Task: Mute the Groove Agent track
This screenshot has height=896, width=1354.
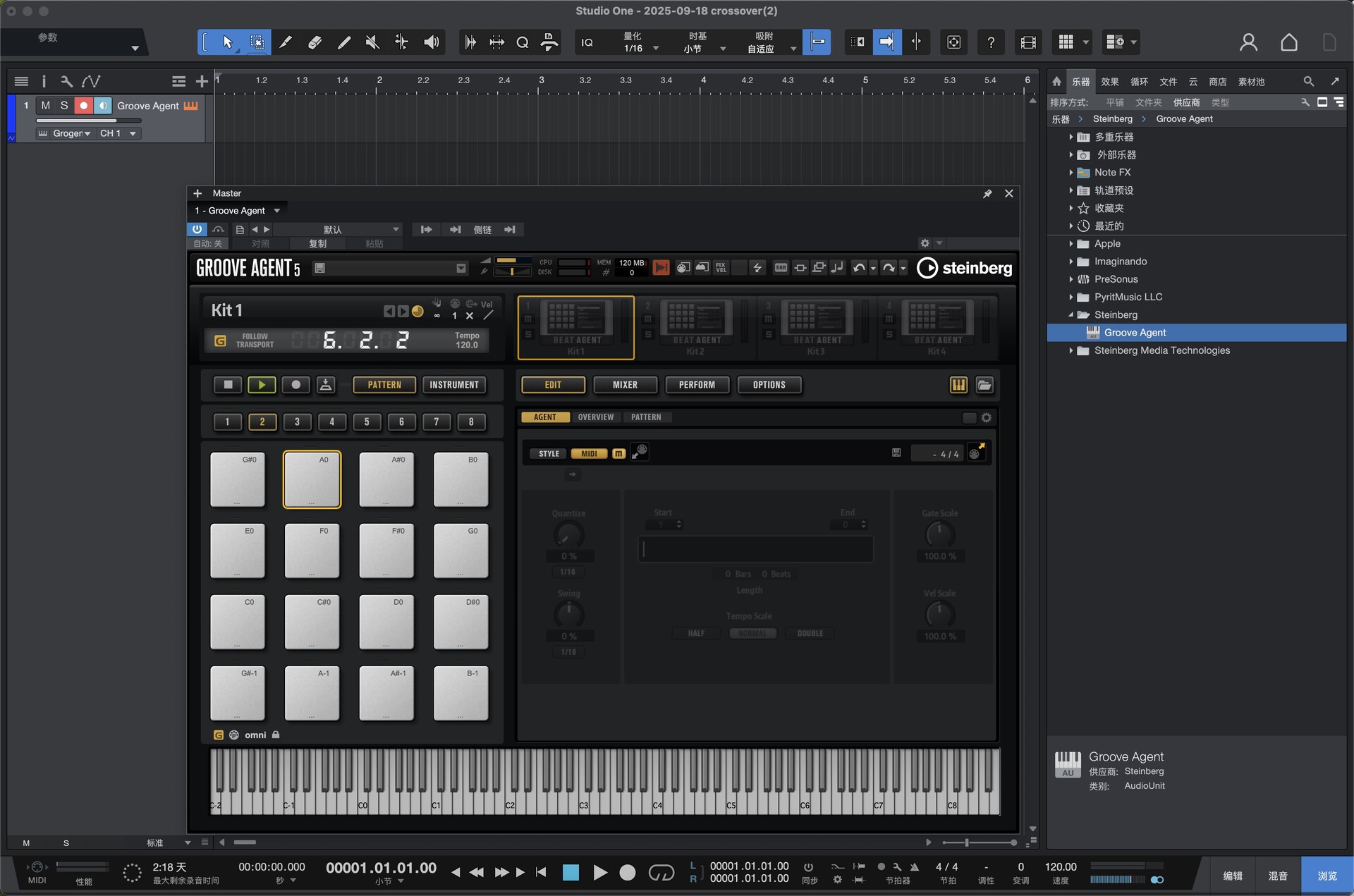Action: pos(46,106)
